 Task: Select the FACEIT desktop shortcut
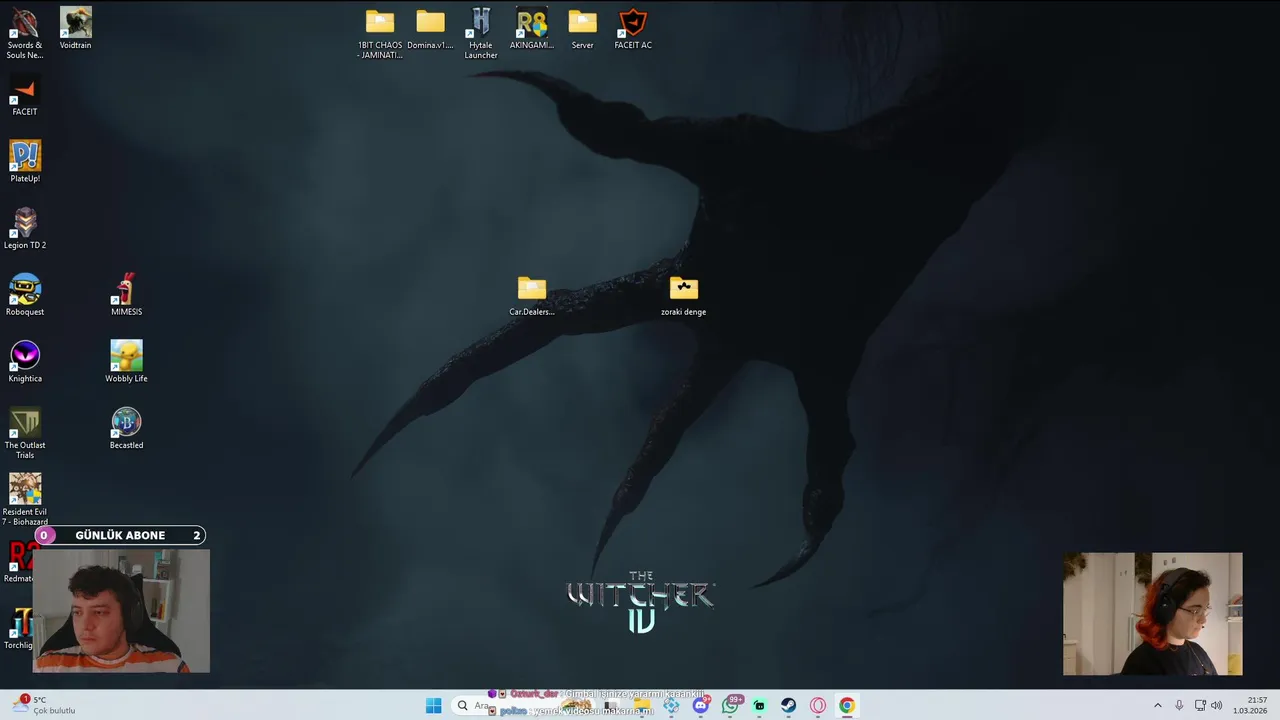click(x=25, y=96)
